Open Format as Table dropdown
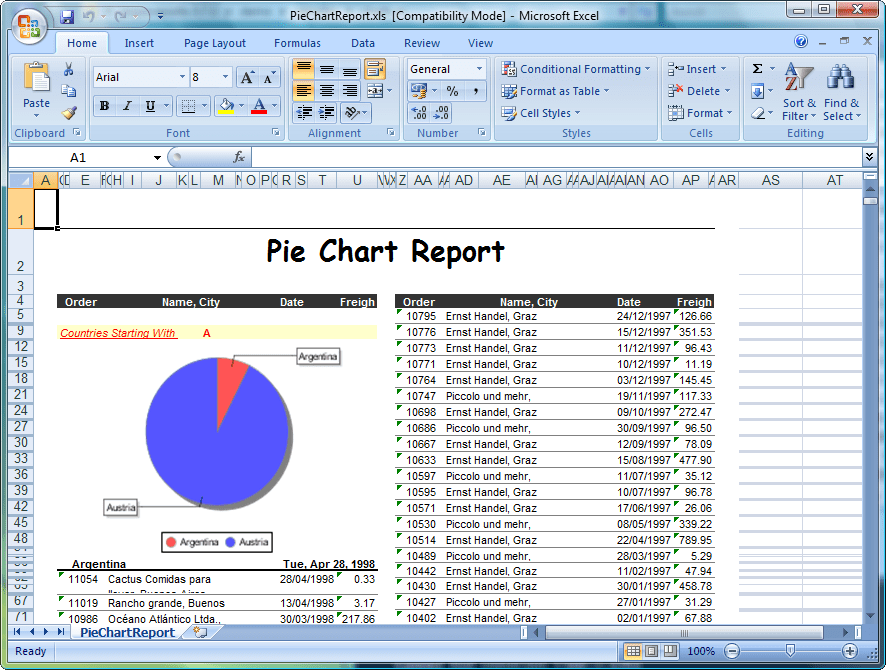 555,91
